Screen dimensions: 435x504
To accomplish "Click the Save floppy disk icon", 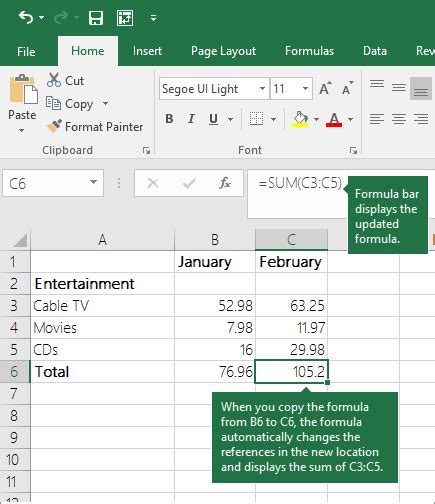I will pos(96,18).
